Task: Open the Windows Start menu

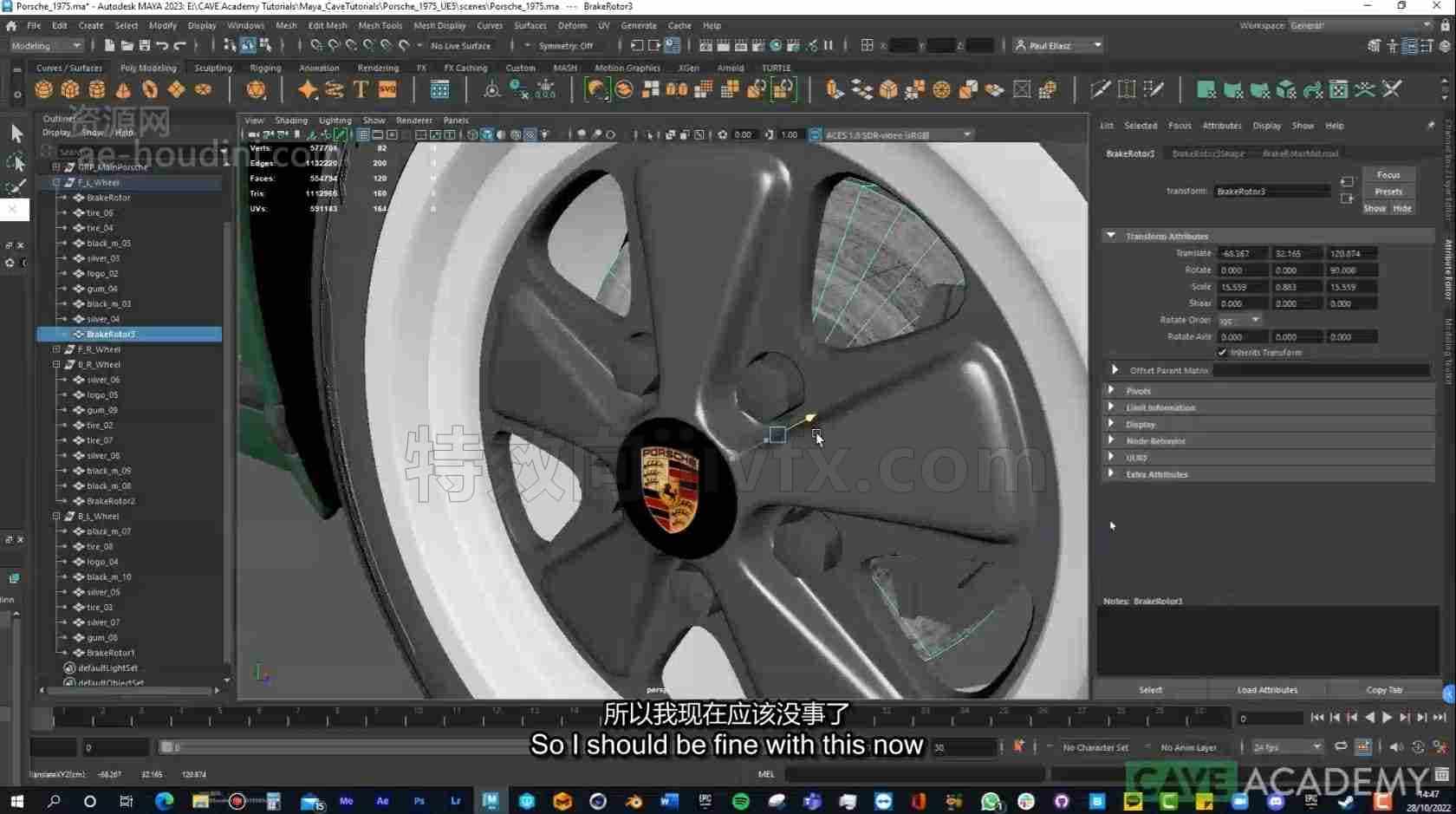Action: point(16,801)
